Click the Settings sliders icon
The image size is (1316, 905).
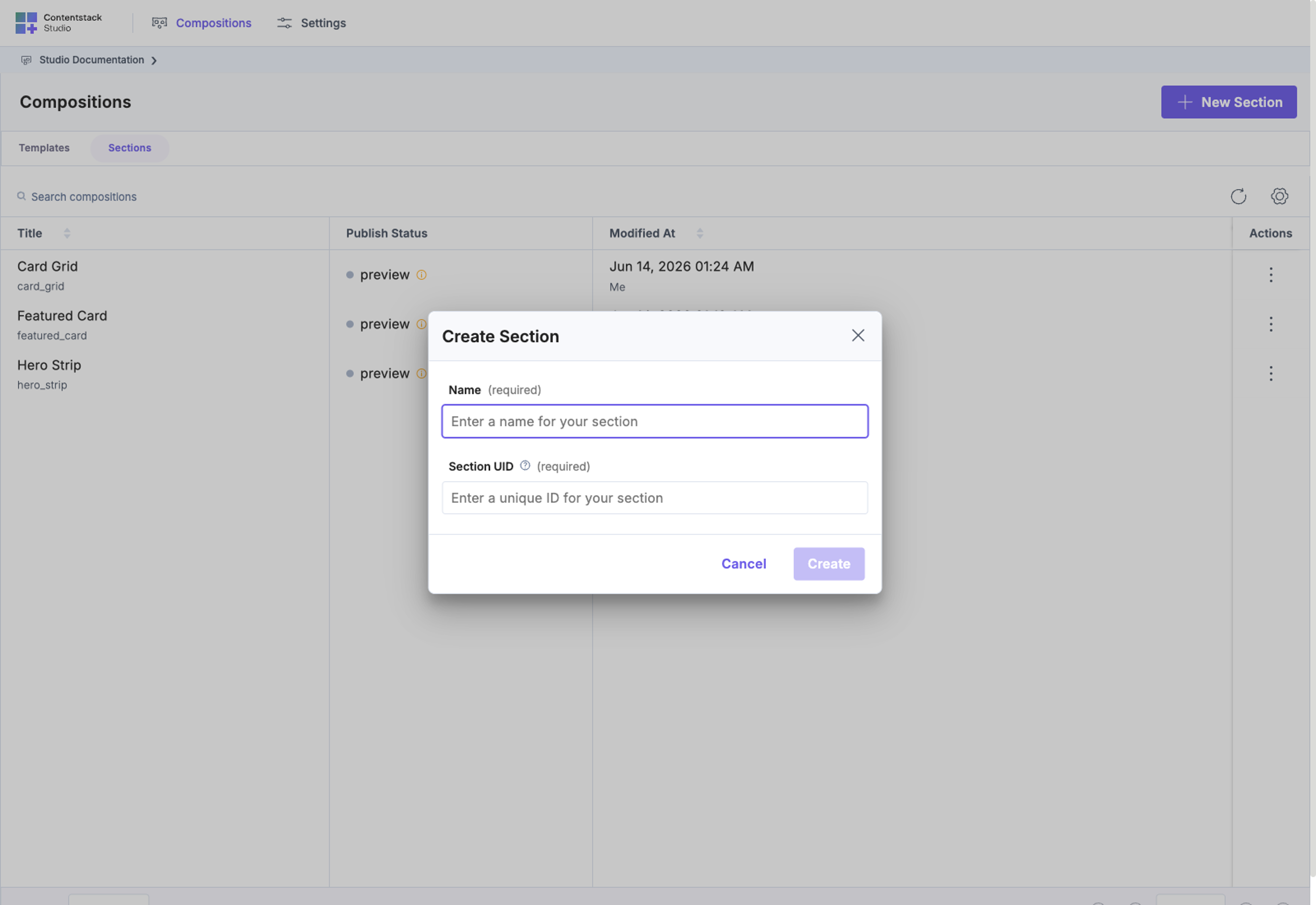[284, 23]
